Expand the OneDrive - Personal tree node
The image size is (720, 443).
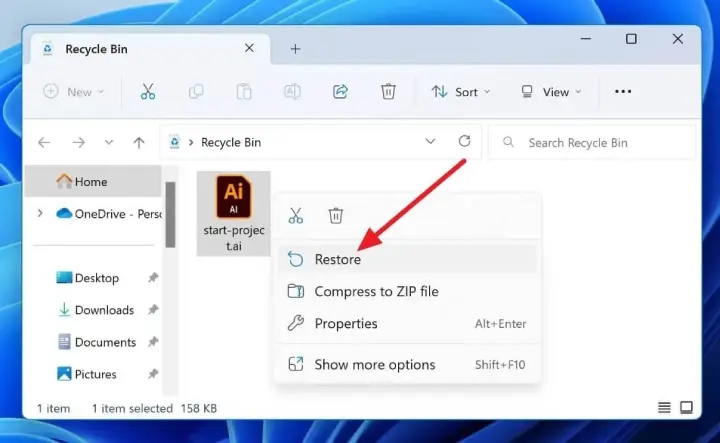click(40, 213)
